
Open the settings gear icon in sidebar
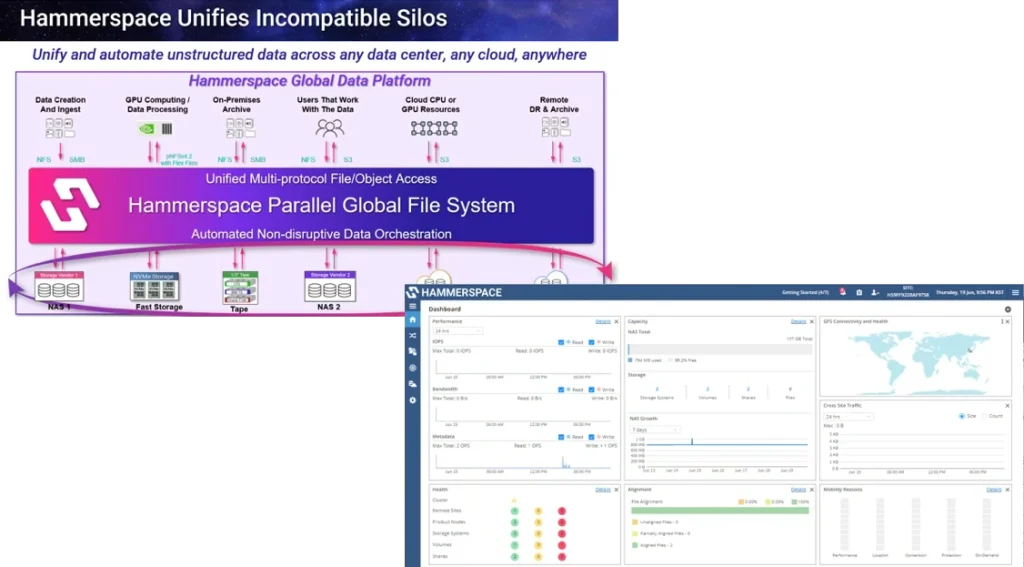(412, 400)
